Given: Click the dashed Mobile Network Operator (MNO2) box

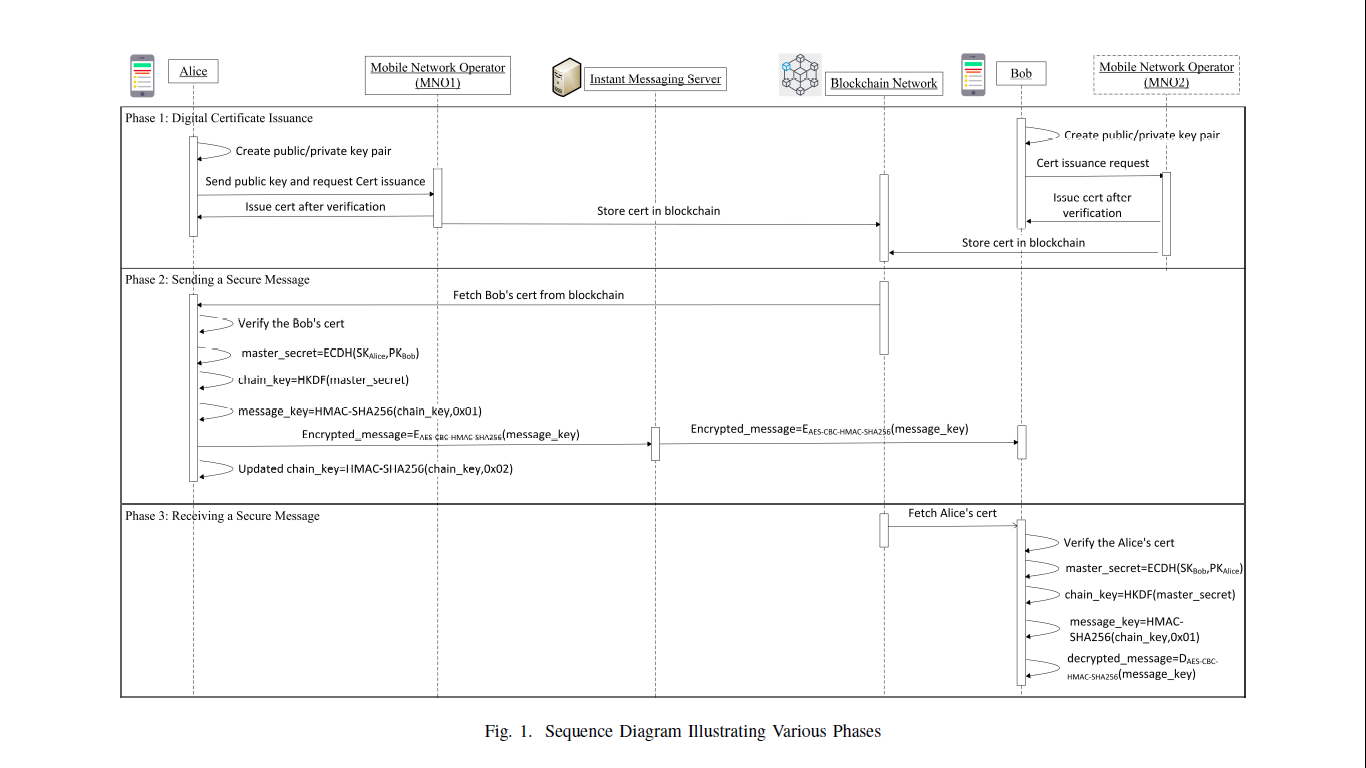Looking at the screenshot, I should point(1166,75).
